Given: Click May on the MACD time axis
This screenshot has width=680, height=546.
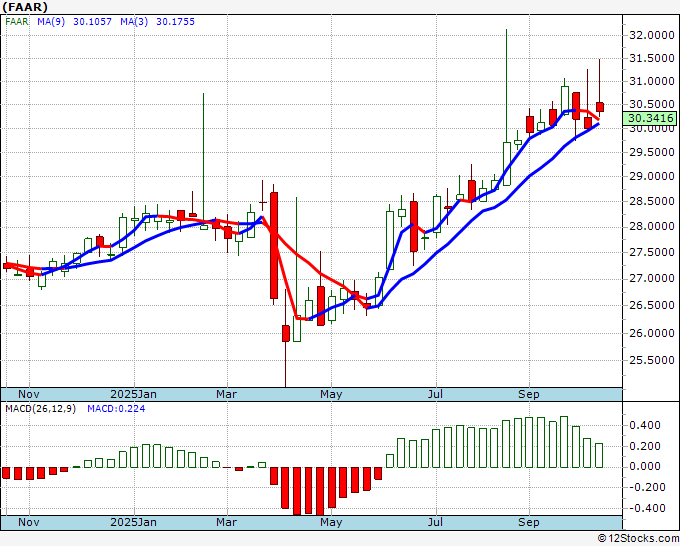Looking at the screenshot, I should pos(331,522).
